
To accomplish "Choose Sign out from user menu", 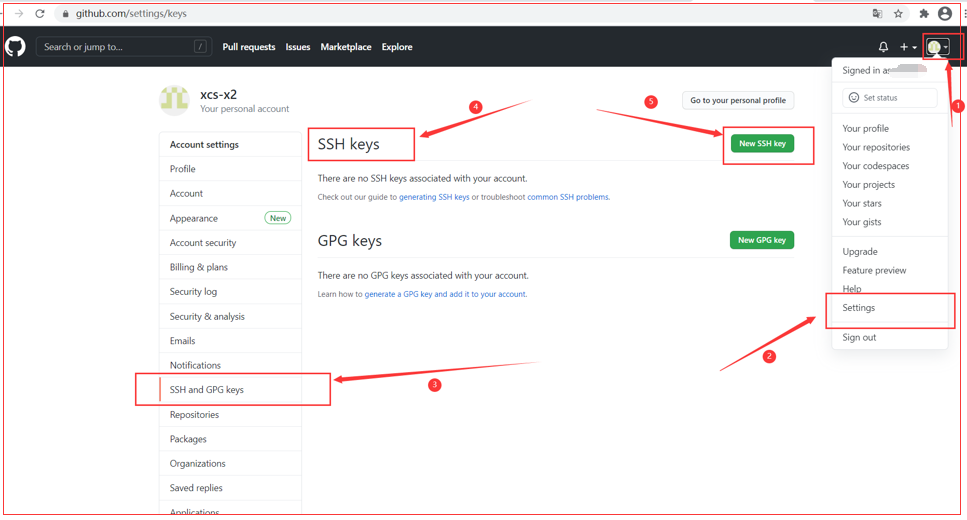I will (x=889, y=337).
